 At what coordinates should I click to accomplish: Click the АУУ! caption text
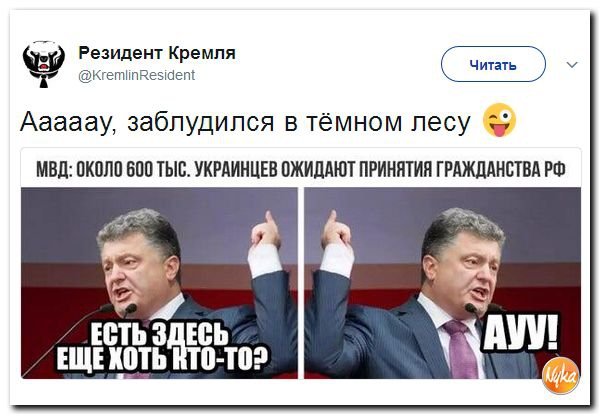point(520,333)
